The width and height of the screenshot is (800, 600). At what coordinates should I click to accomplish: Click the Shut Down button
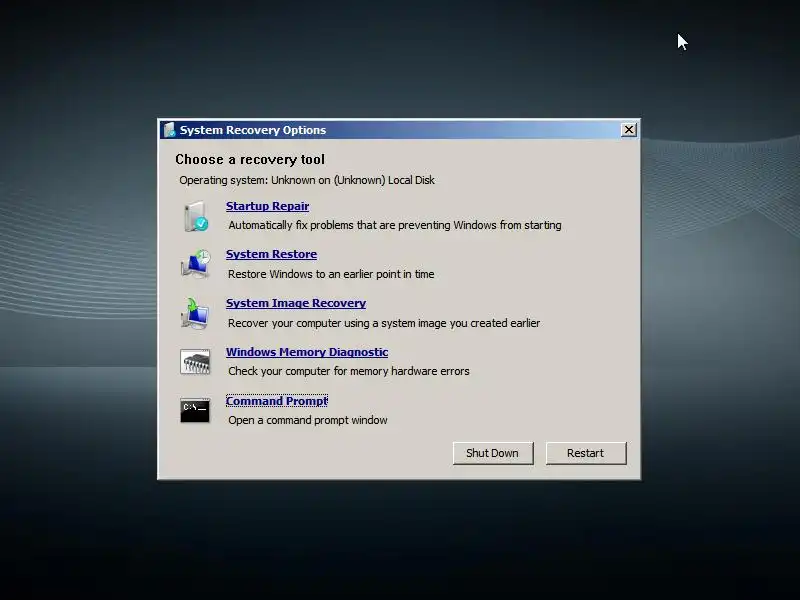493,453
